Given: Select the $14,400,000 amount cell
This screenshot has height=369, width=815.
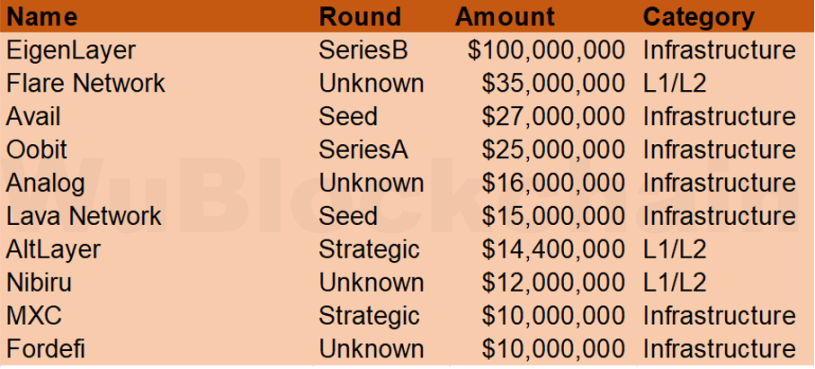Looking at the screenshot, I should point(553,249).
